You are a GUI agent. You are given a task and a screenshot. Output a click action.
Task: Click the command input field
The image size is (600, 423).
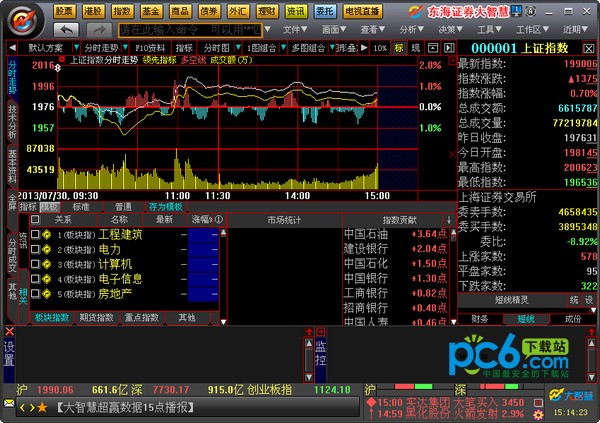pyautogui.click(x=190, y=29)
